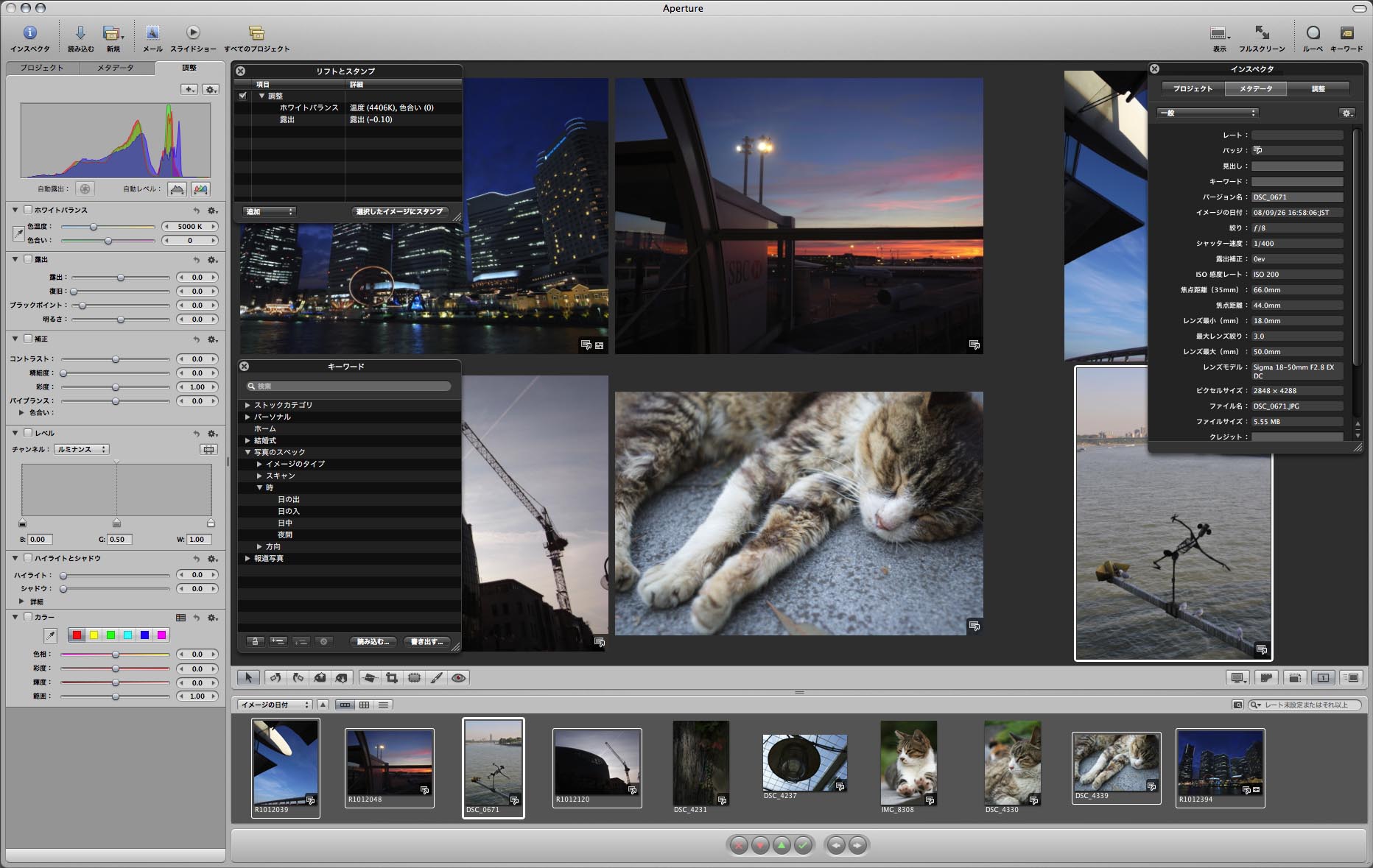Image resolution: width=1373 pixels, height=868 pixels.
Task: Toggle the Primary Only viewer button
Action: (1324, 677)
